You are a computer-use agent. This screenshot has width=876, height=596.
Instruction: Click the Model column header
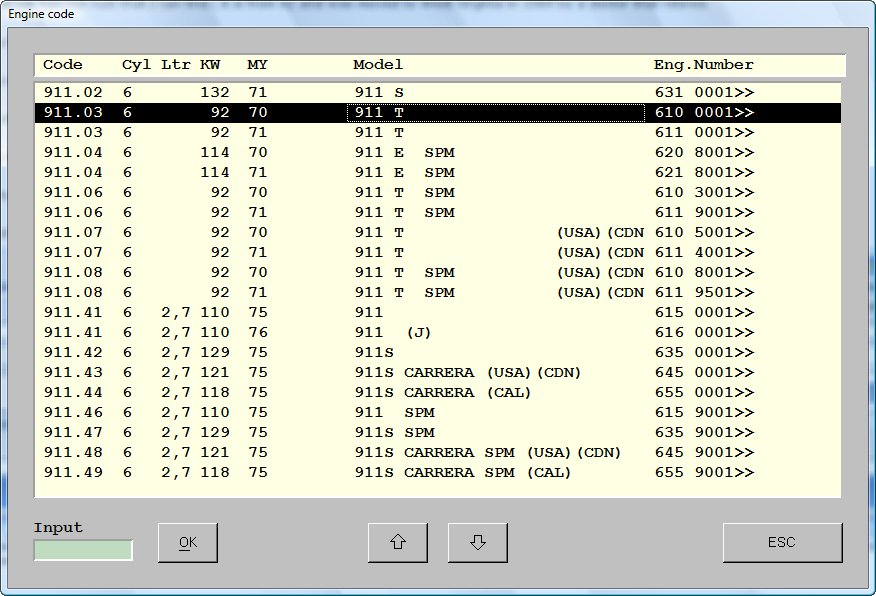378,65
